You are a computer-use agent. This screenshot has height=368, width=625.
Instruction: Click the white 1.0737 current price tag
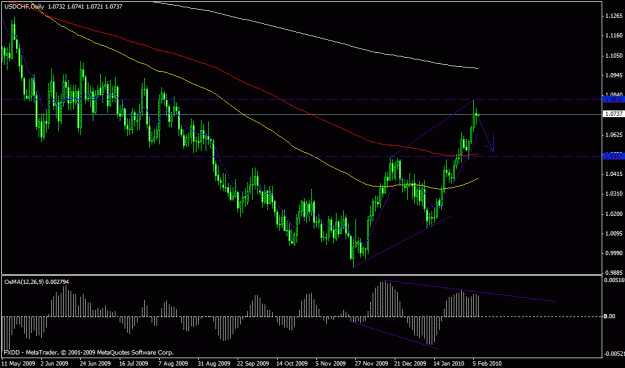[x=614, y=114]
